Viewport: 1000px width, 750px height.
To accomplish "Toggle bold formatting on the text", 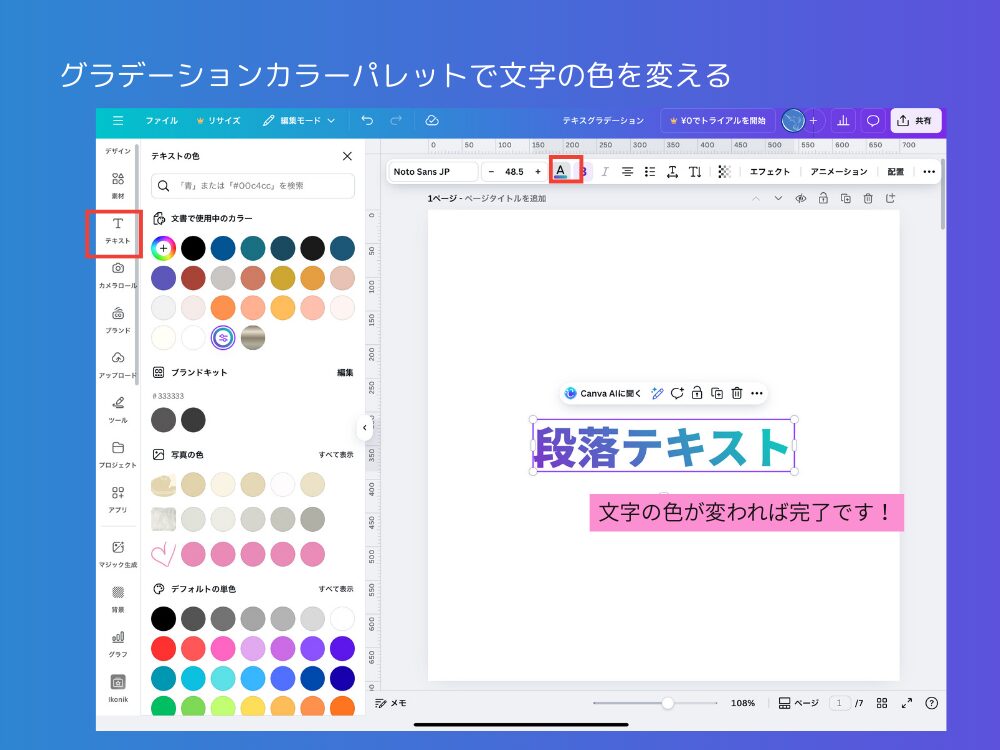I will [x=584, y=171].
